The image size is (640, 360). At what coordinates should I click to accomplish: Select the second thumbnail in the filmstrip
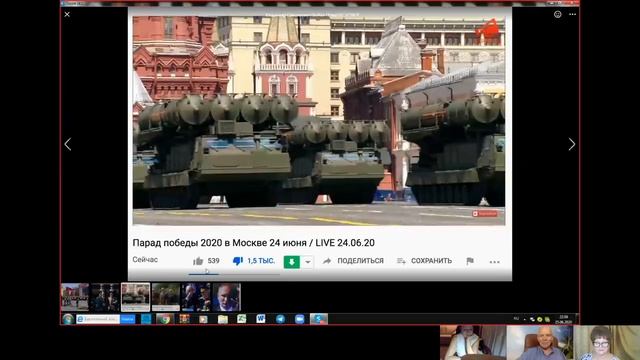105,297
